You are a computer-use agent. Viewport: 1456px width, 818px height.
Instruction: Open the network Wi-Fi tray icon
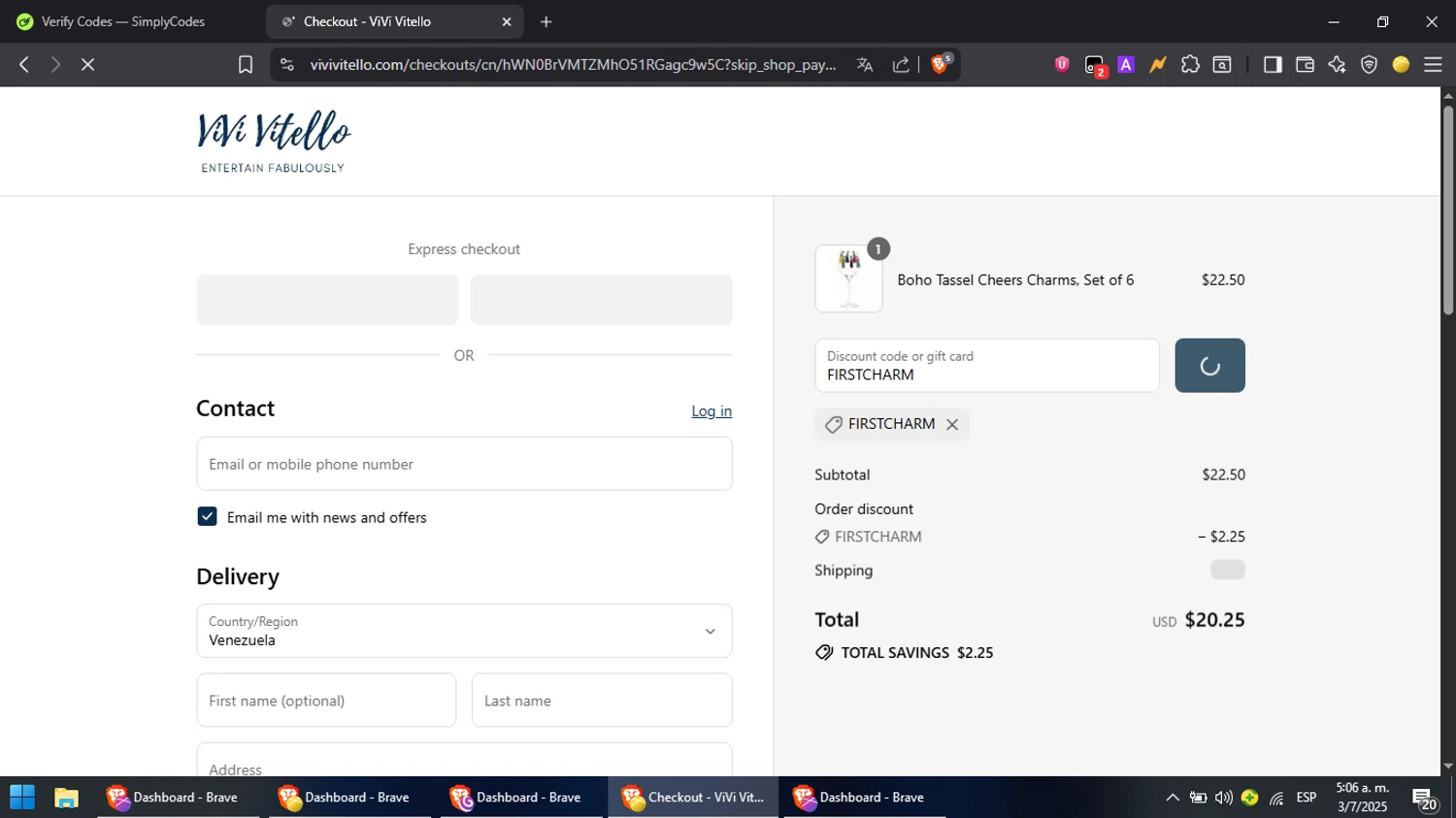1276,798
